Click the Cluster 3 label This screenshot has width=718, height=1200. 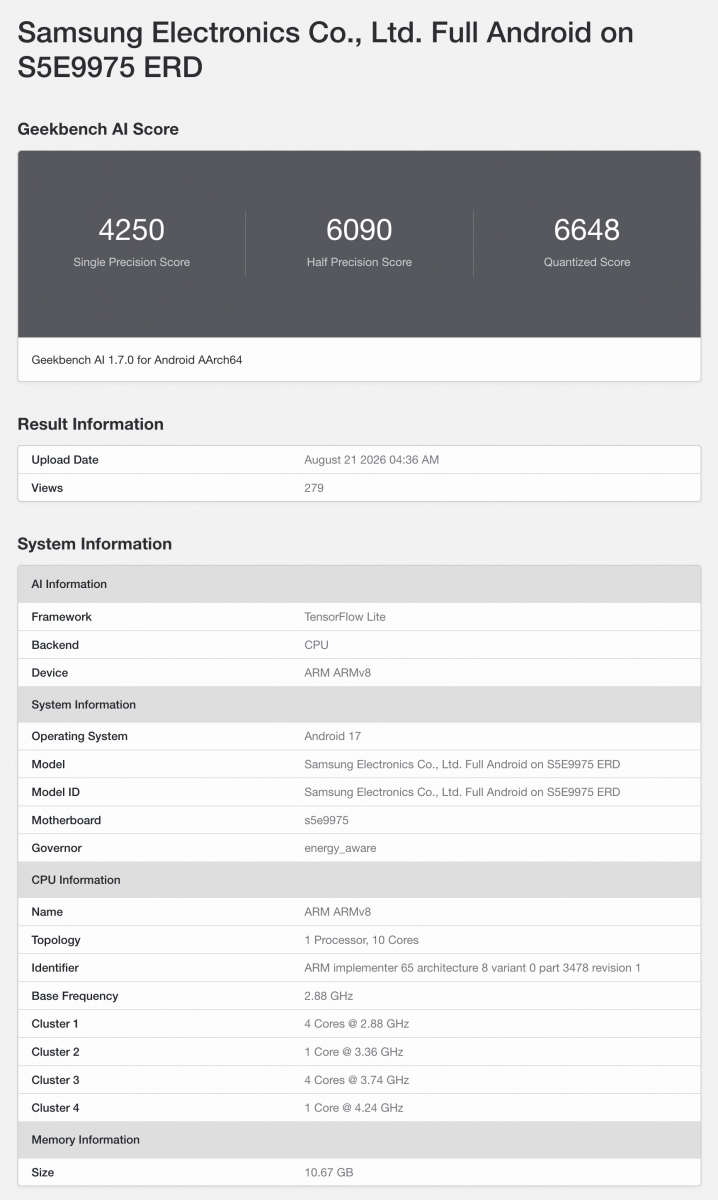pyautogui.click(x=55, y=1080)
